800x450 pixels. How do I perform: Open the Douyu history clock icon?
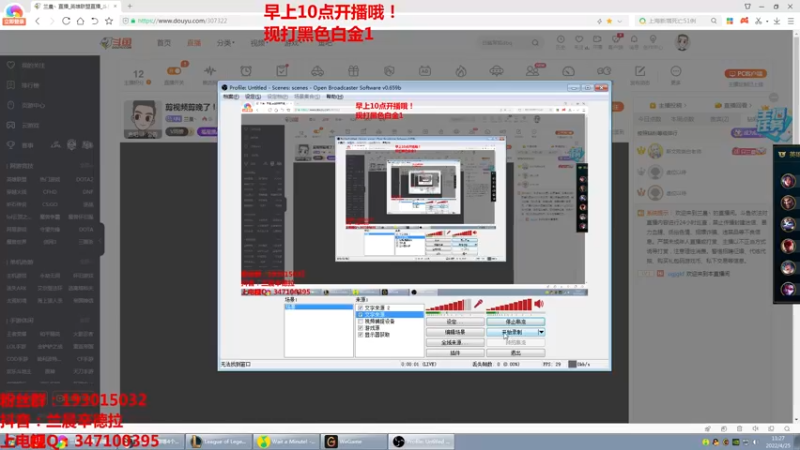tap(560, 40)
